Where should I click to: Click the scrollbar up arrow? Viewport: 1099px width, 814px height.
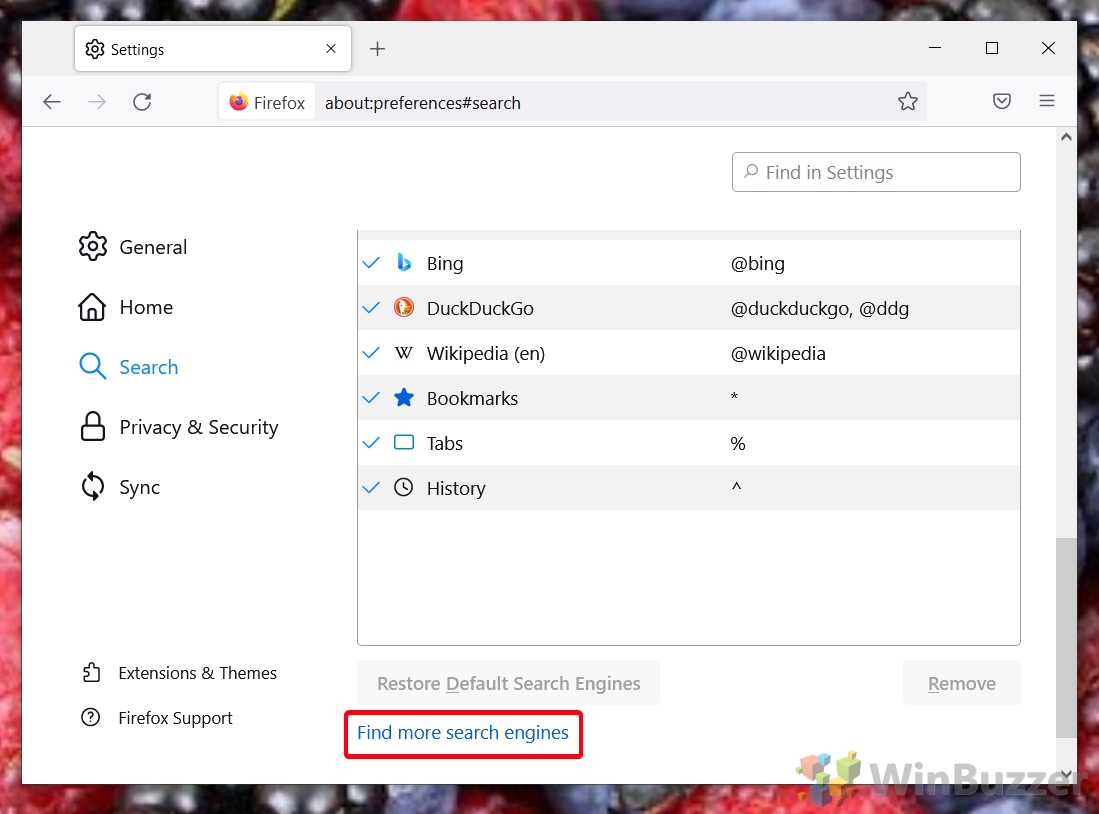1066,137
